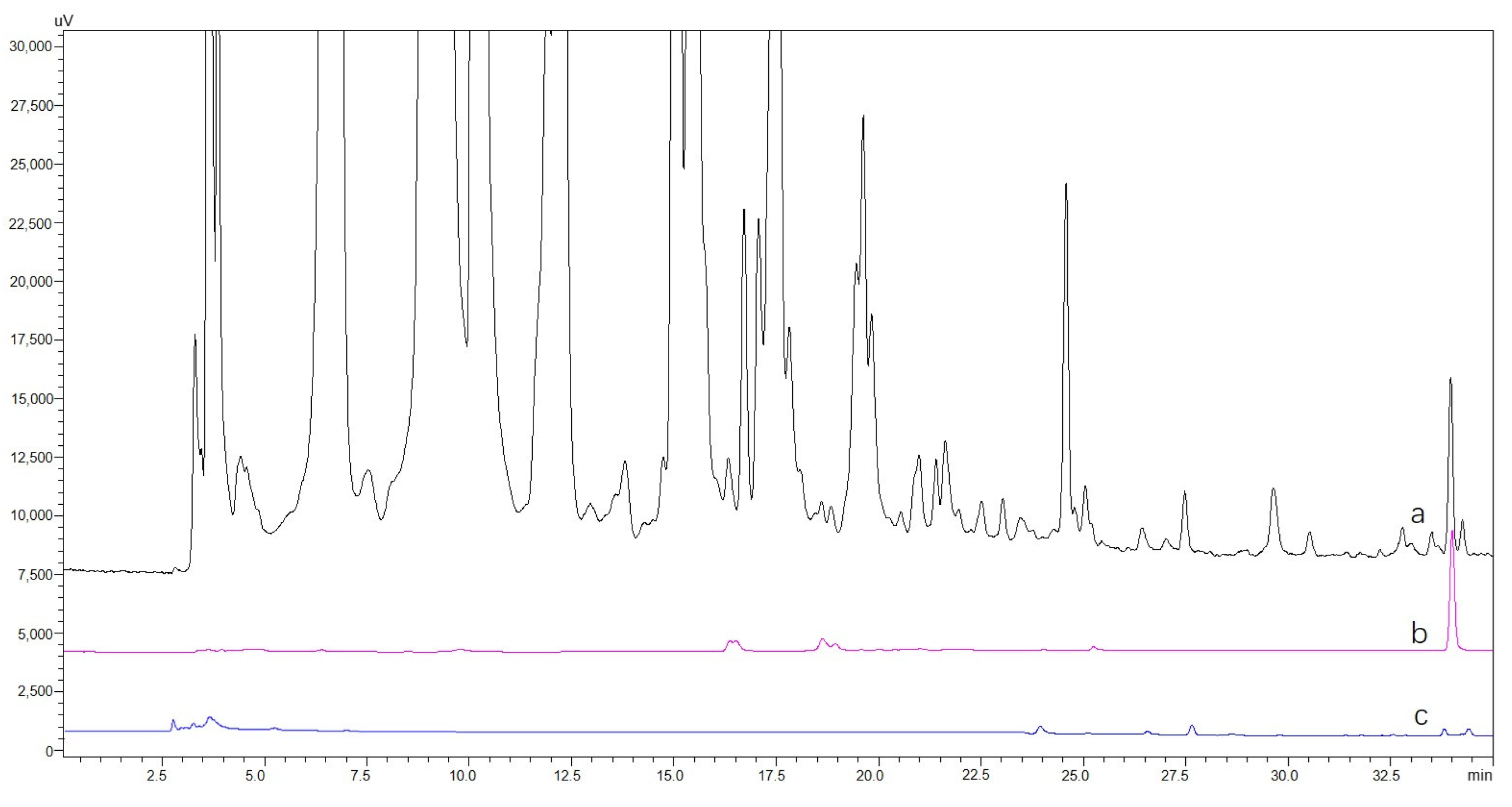Click the 2.5 x-axis tick label
Screen dimensions: 1512x807
tap(156, 775)
